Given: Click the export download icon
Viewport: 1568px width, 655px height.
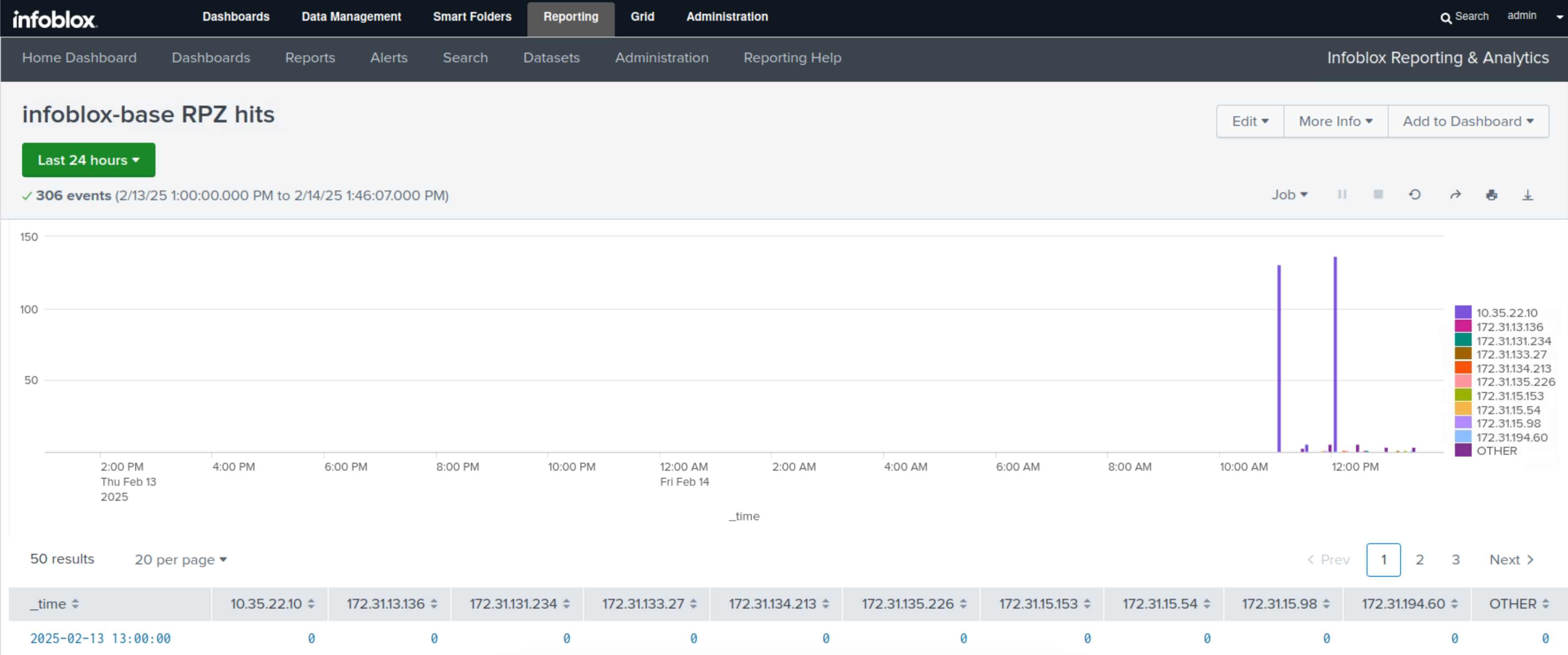Looking at the screenshot, I should pos(1528,195).
